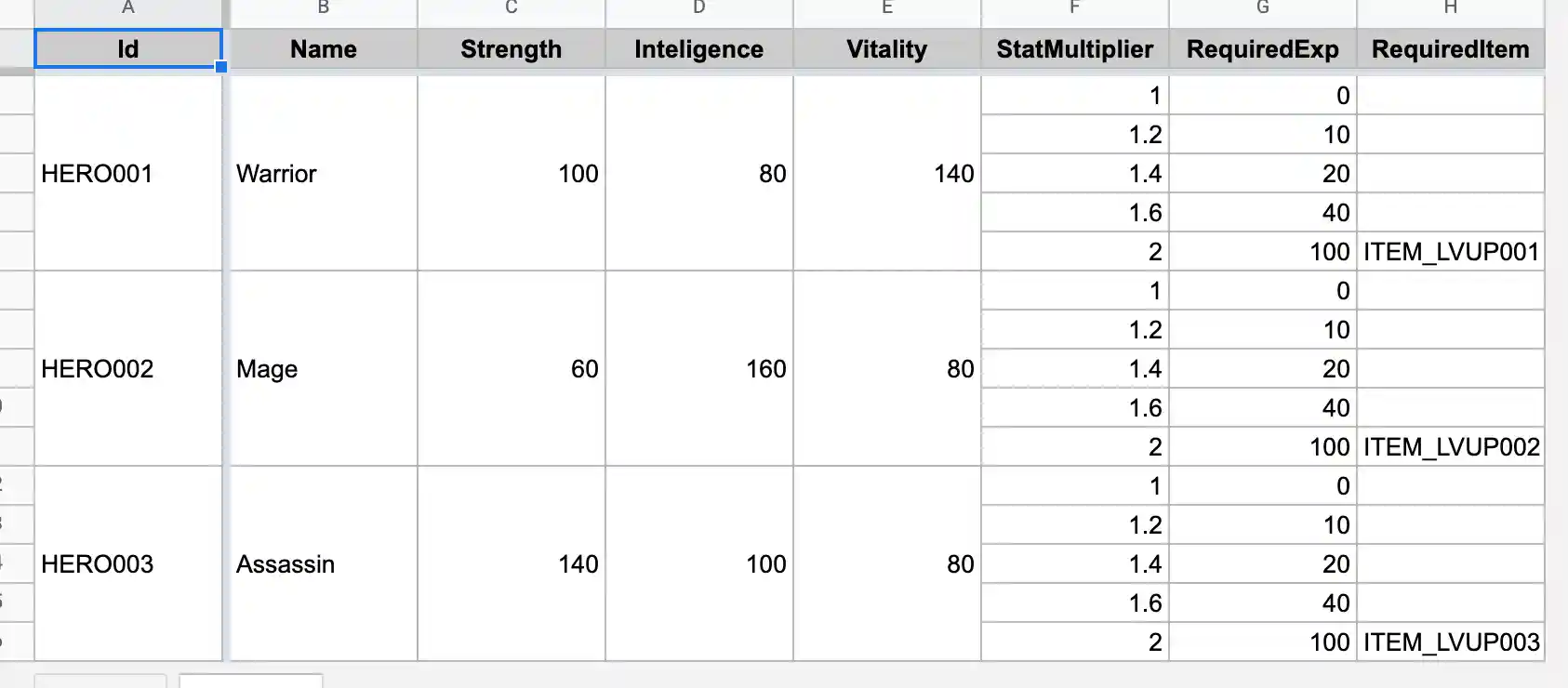This screenshot has height=688, width=1568.
Task: Click the Id header cell
Action: pos(127,49)
